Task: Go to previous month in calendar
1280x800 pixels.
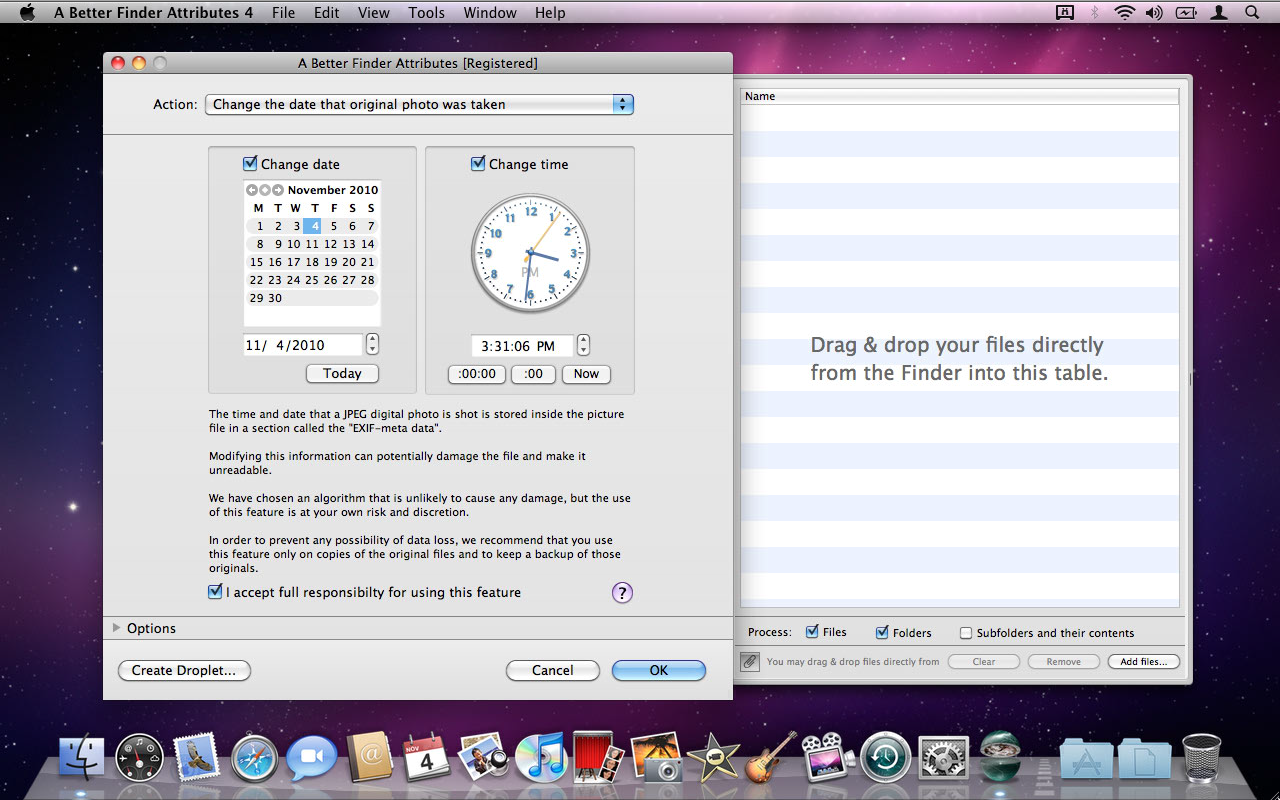Action: click(x=252, y=190)
